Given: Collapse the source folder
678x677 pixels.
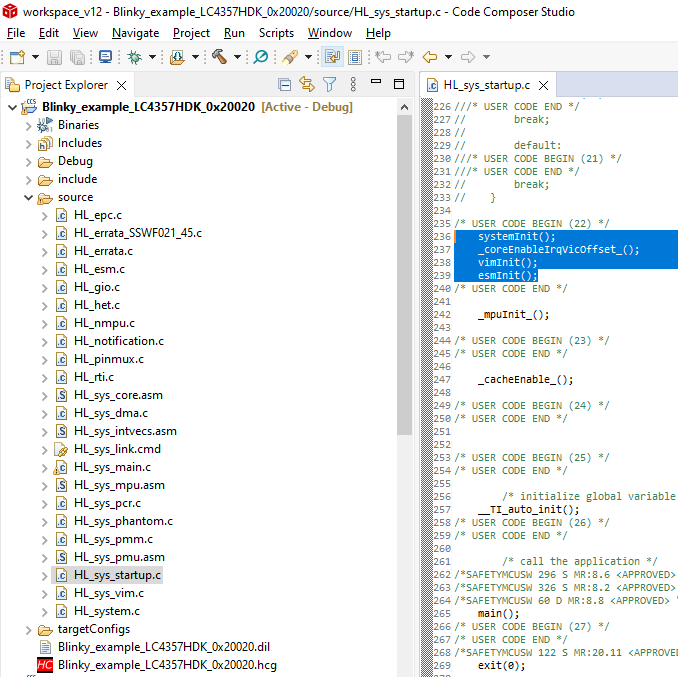Looking at the screenshot, I should pyautogui.click(x=29, y=198).
